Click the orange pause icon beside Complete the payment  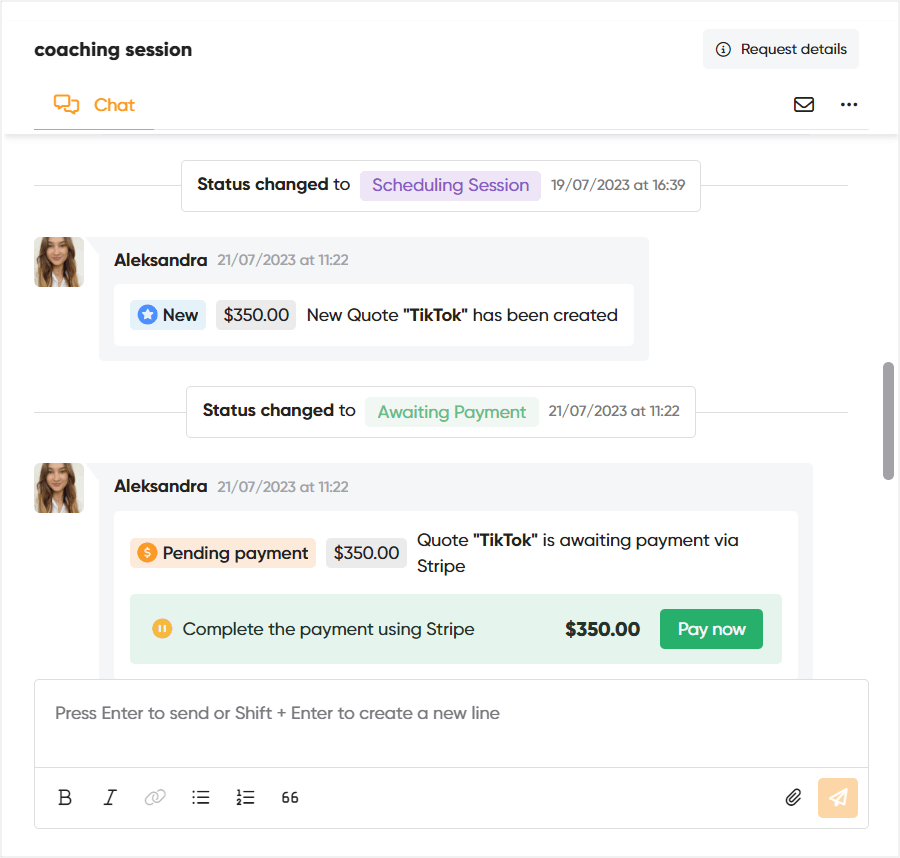[162, 629]
